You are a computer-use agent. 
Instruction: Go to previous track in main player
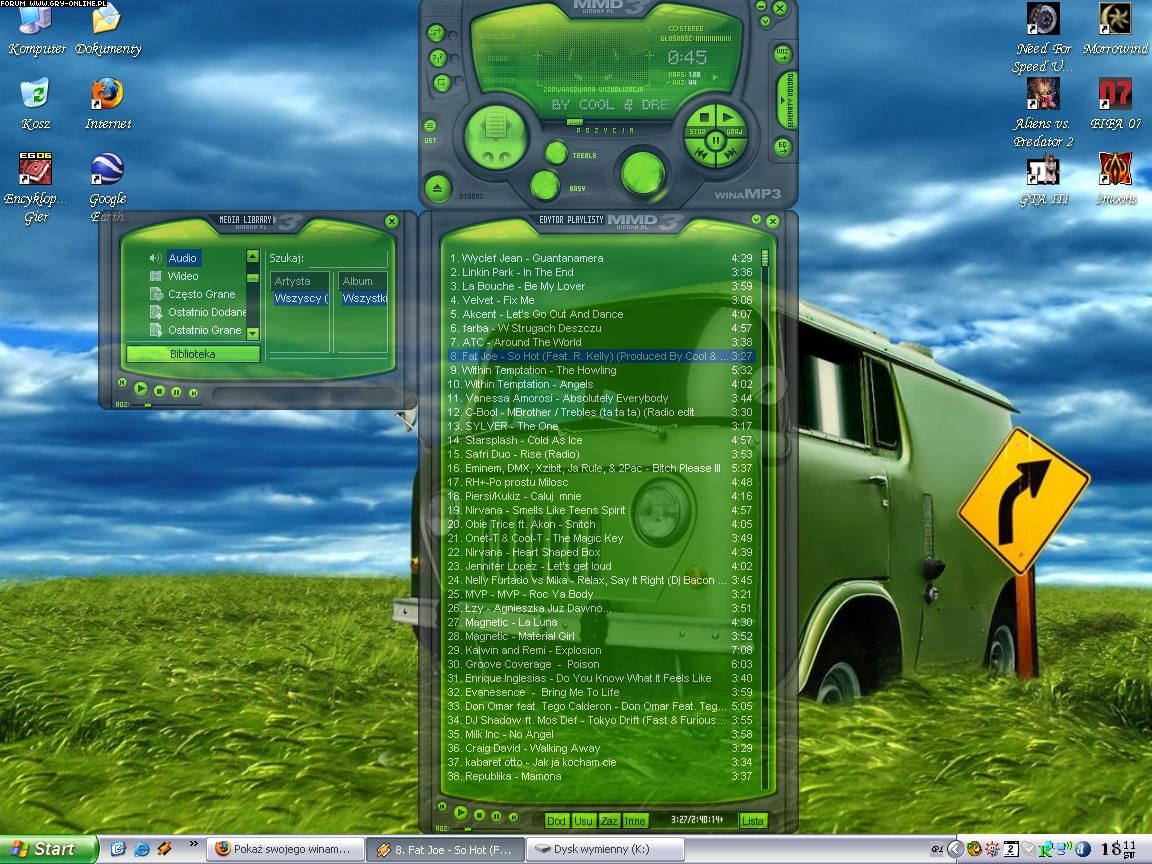point(700,155)
